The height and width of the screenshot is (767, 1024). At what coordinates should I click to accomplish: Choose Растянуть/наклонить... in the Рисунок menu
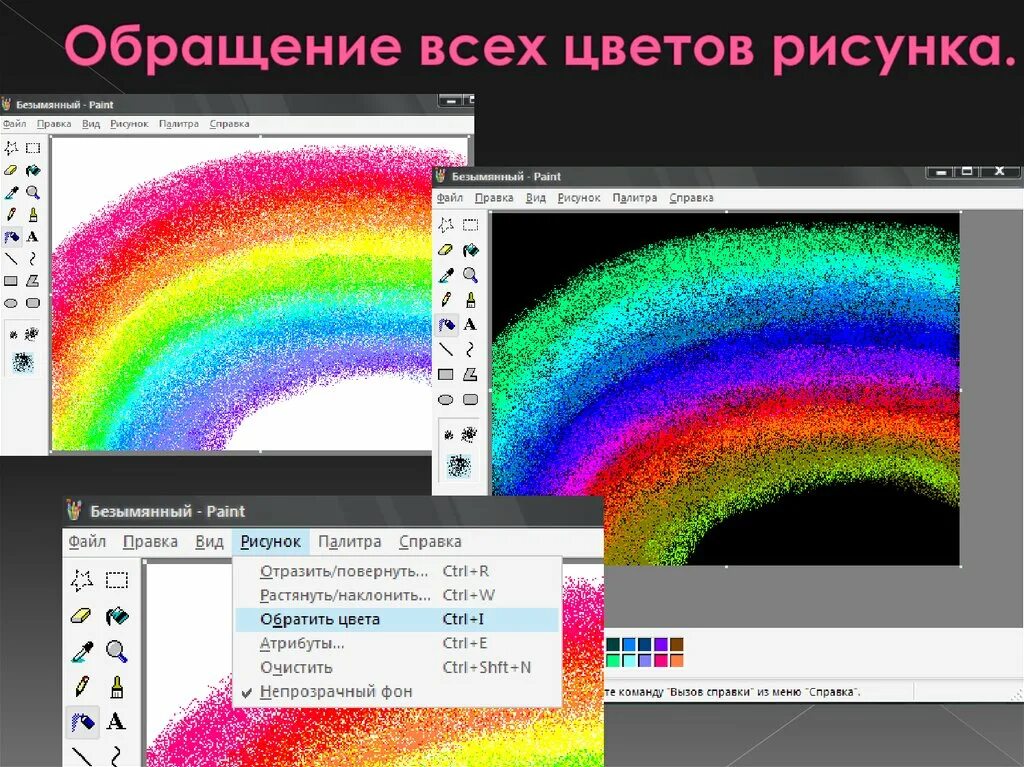[x=397, y=595]
